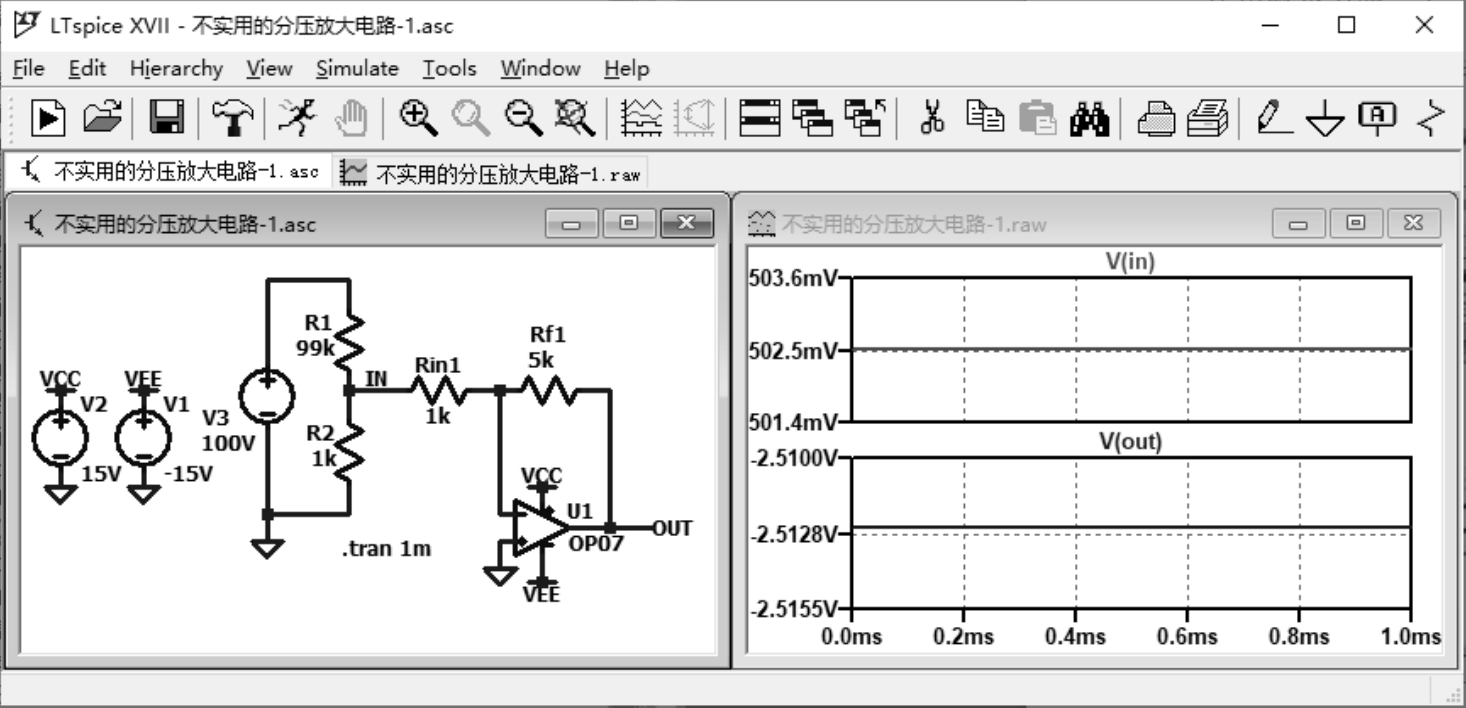This screenshot has width=1466, height=708.
Task: Click the V3 voltage source symbol
Action: pyautogui.click(x=268, y=395)
